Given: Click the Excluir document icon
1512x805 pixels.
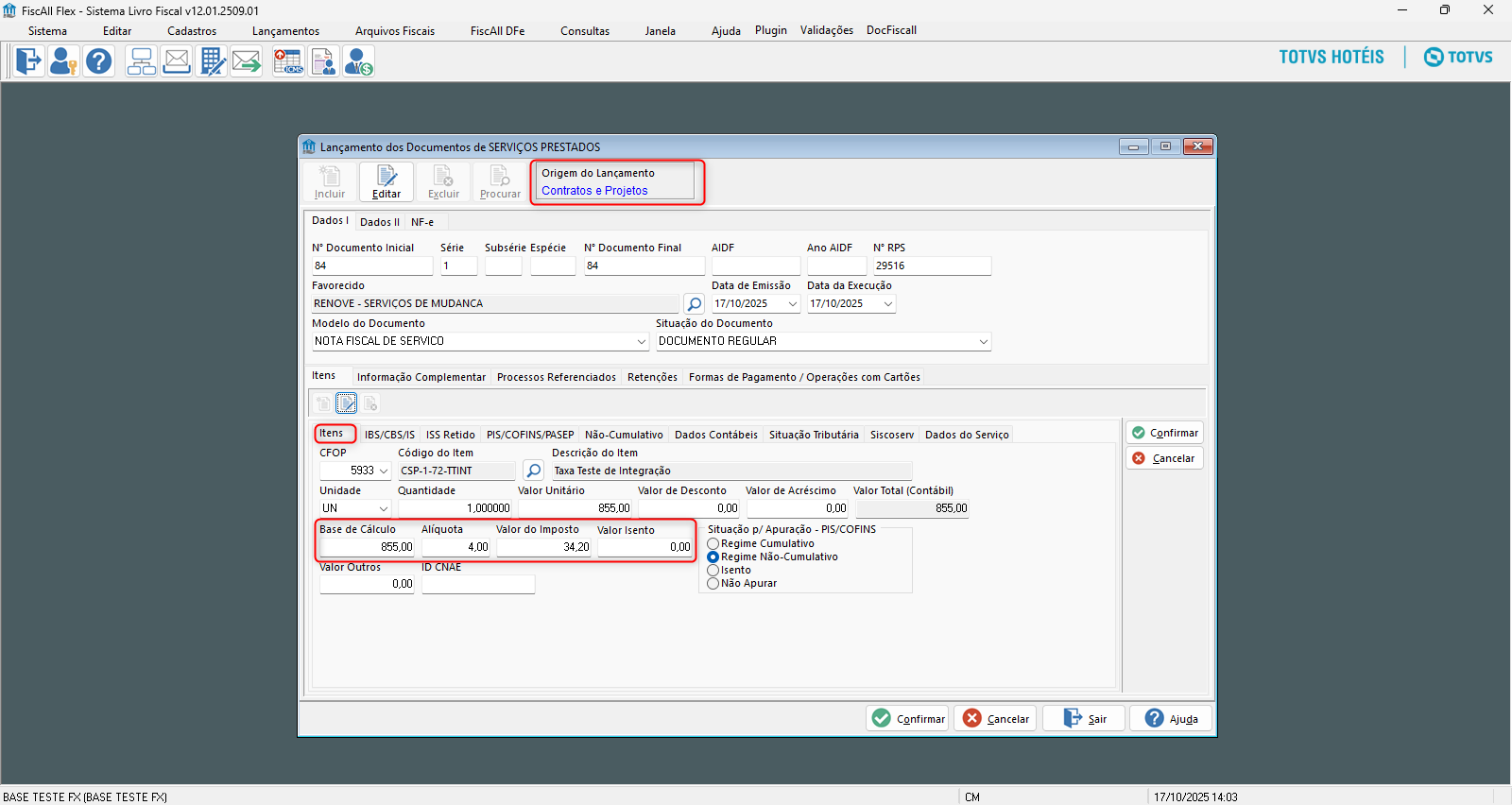Looking at the screenshot, I should tap(443, 181).
